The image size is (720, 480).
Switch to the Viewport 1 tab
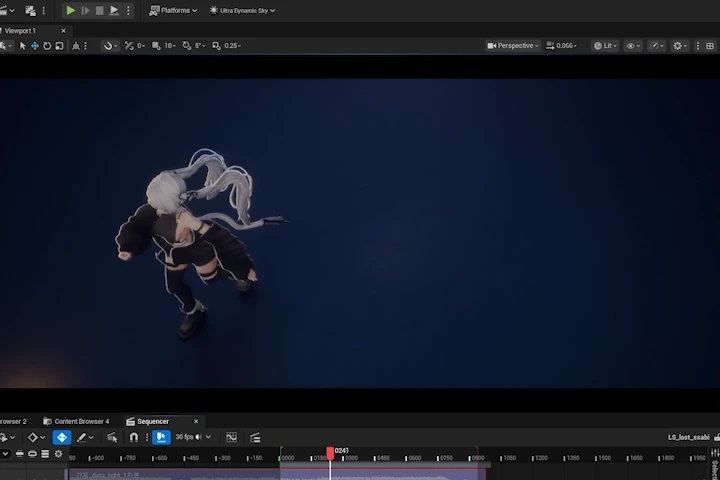(x=20, y=31)
